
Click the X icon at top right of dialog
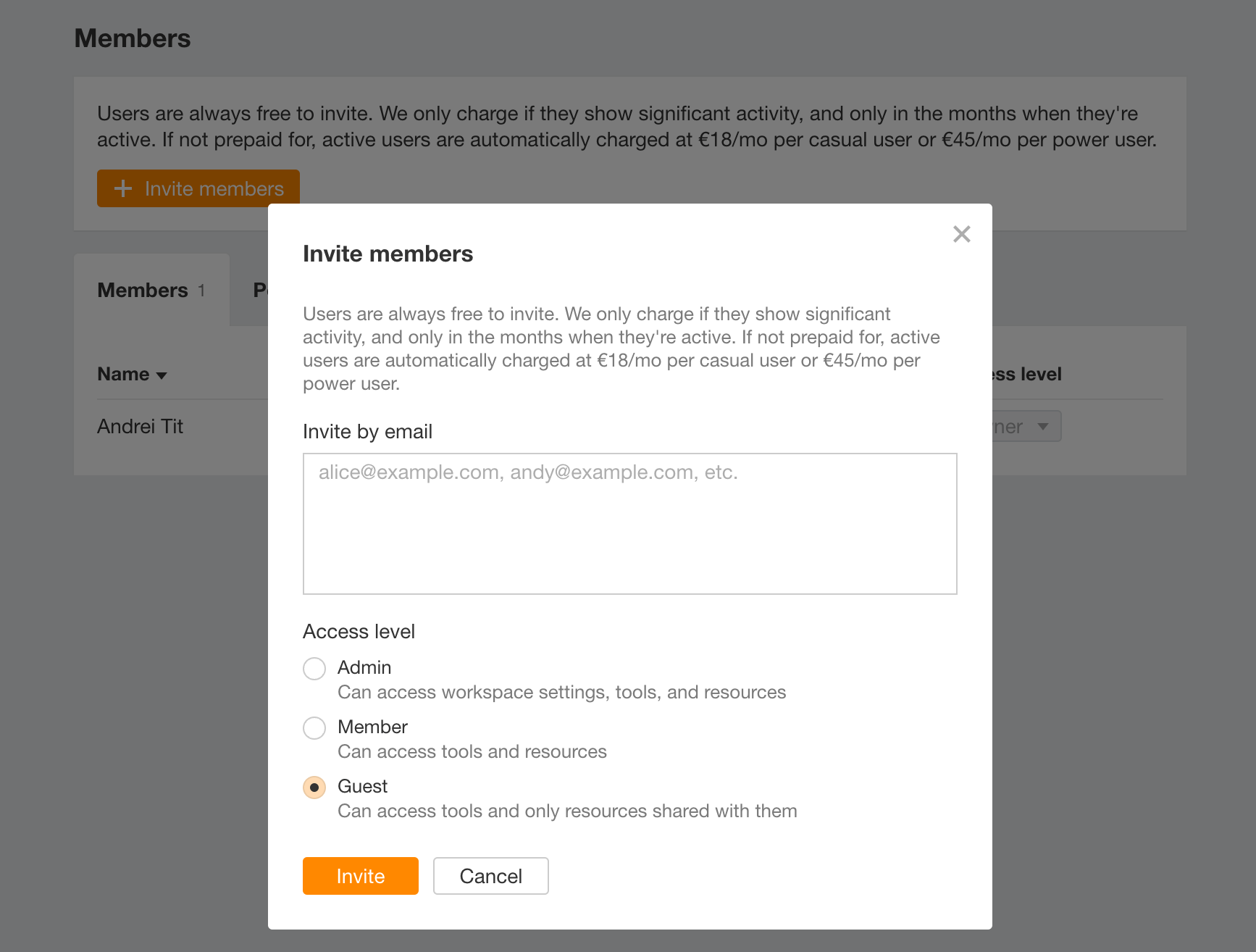[961, 234]
